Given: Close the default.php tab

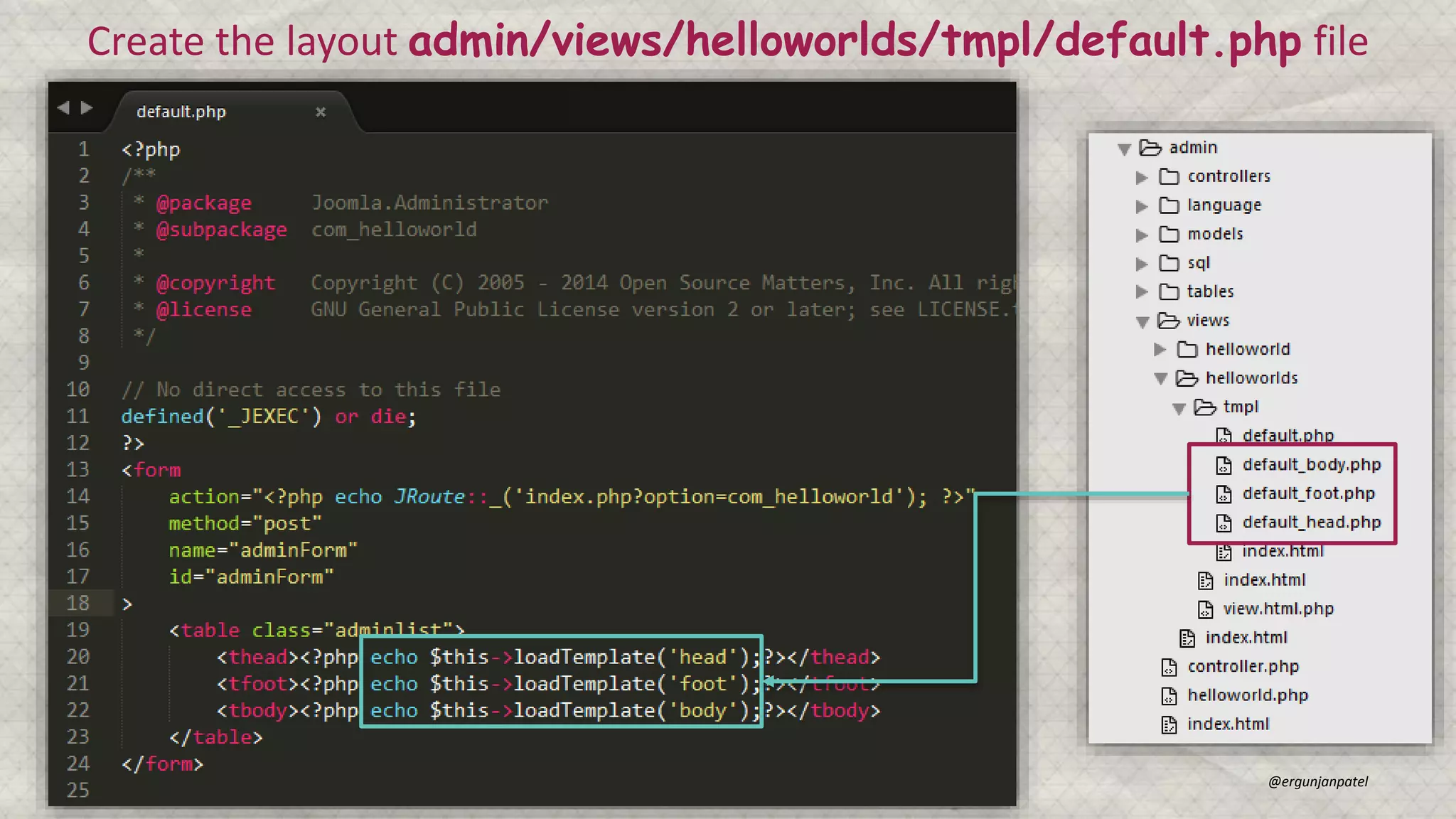Looking at the screenshot, I should pyautogui.click(x=321, y=112).
